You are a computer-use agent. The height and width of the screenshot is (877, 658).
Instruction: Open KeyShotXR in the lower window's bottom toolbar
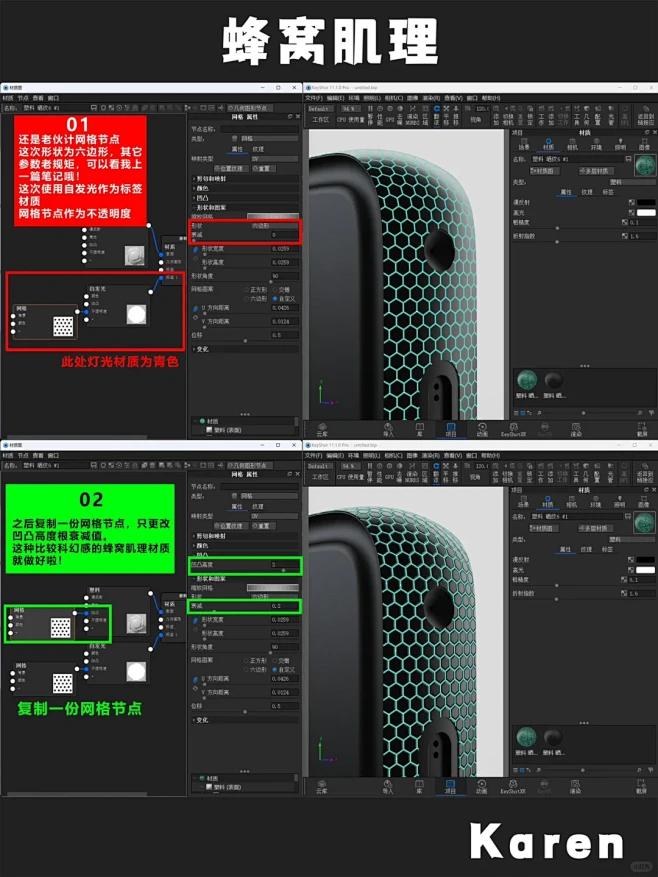click(513, 786)
